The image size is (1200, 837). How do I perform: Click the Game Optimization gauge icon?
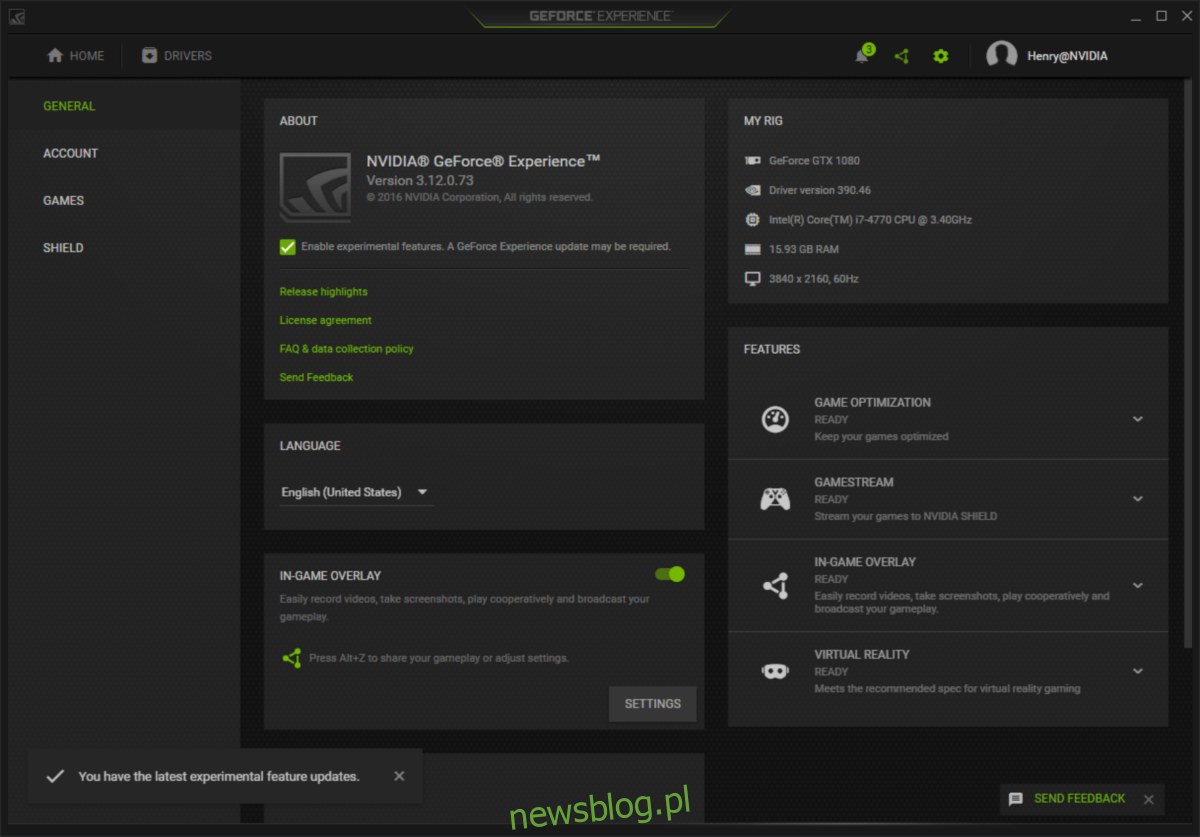pyautogui.click(x=775, y=419)
